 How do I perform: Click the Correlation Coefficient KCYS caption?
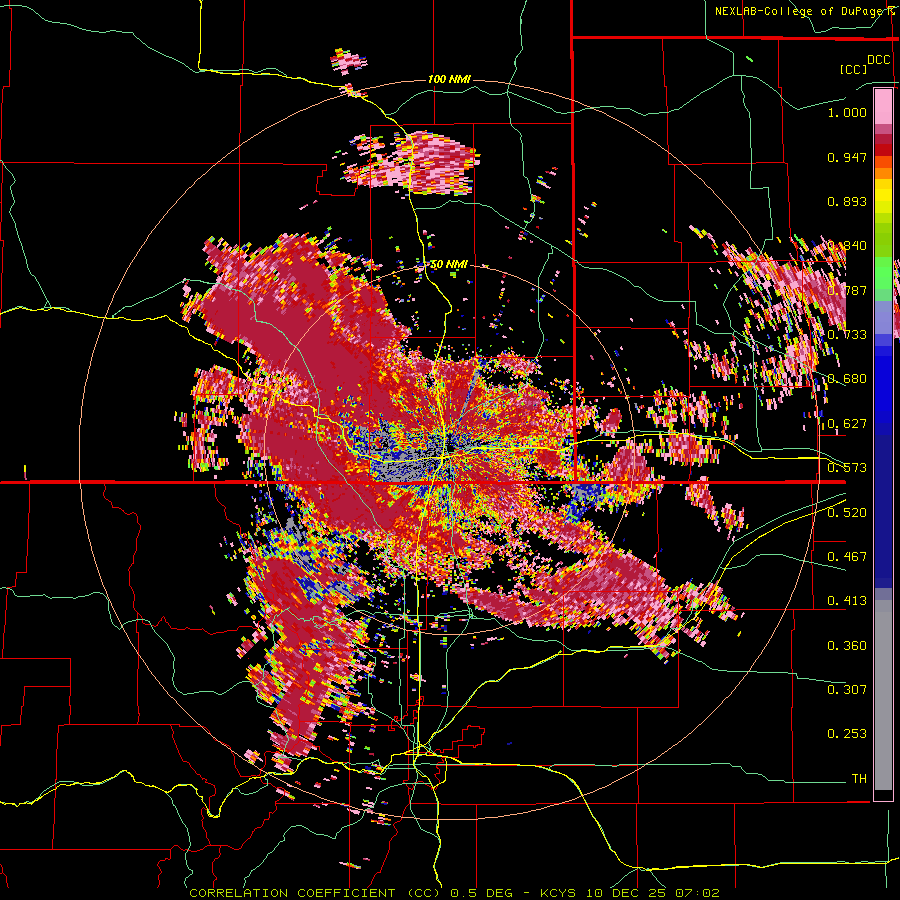tap(454, 893)
